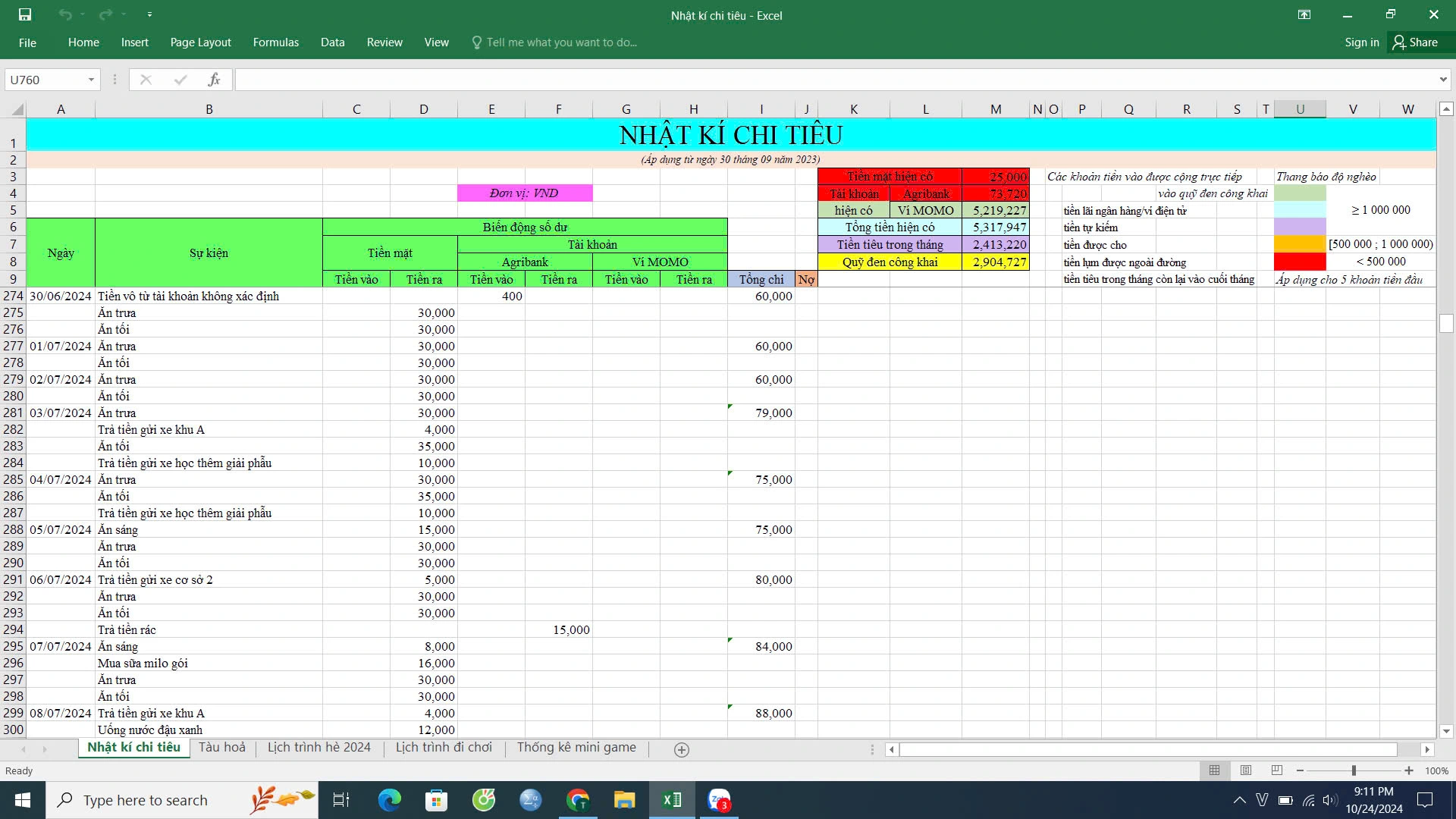Click the previous sheet navigation arrow
The image size is (1456, 819).
click(24, 749)
